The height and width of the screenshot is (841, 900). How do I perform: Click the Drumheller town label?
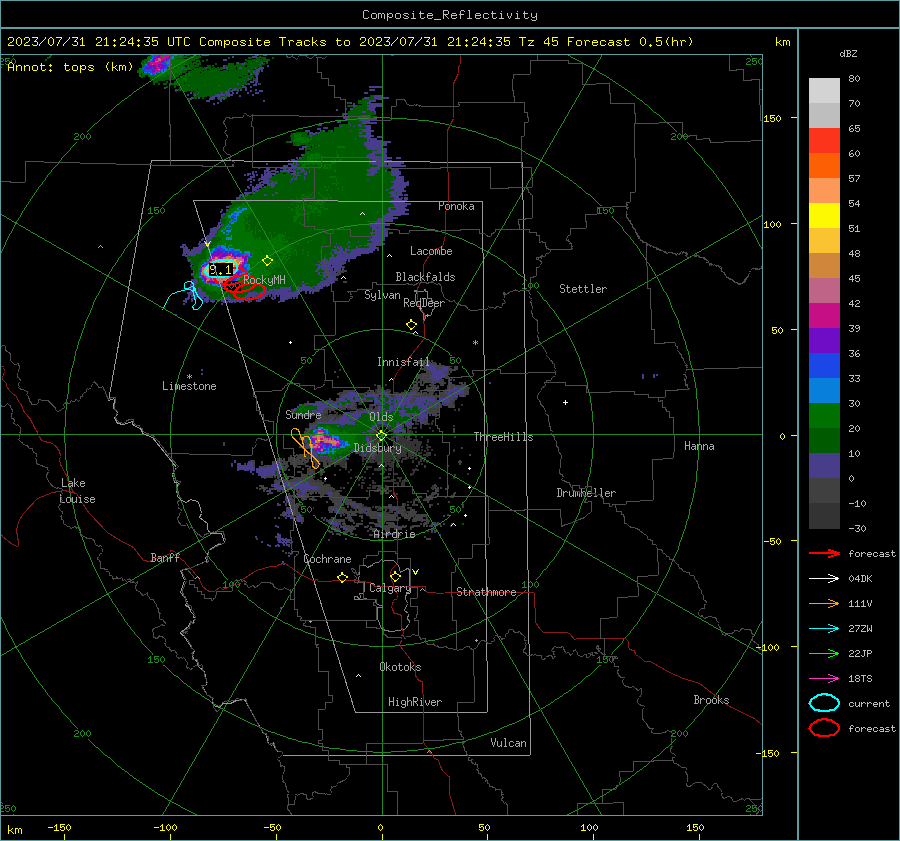pos(586,493)
